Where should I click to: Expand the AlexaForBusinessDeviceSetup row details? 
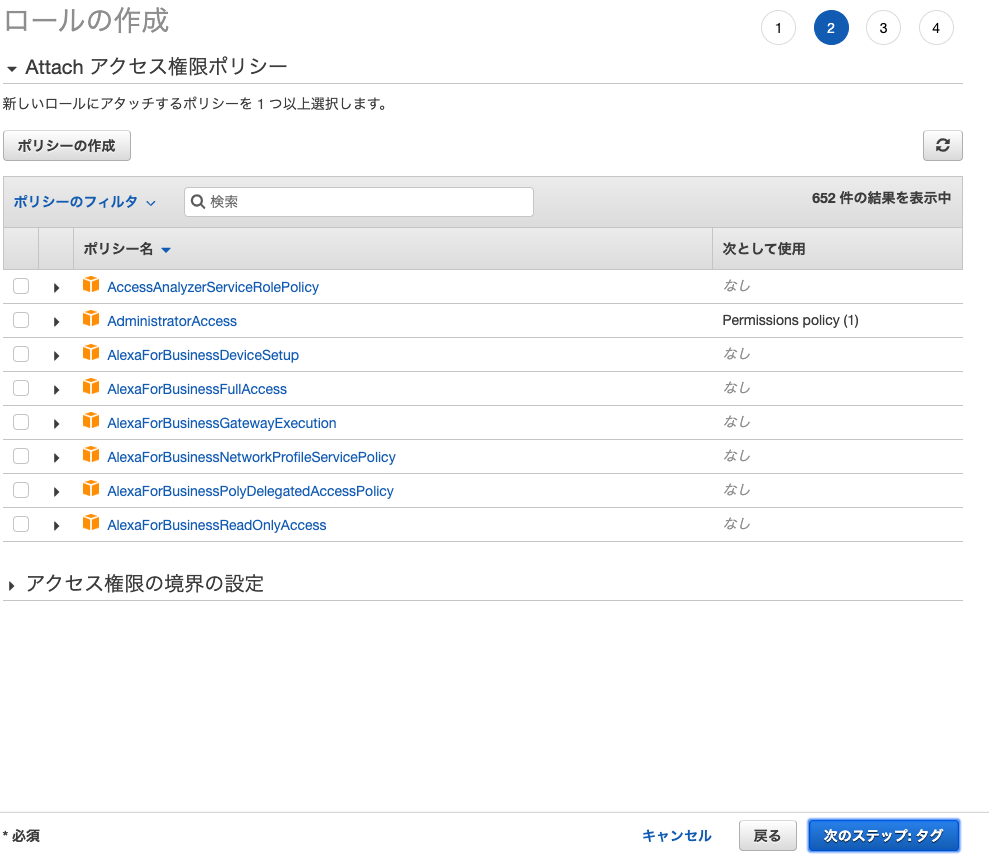56,354
